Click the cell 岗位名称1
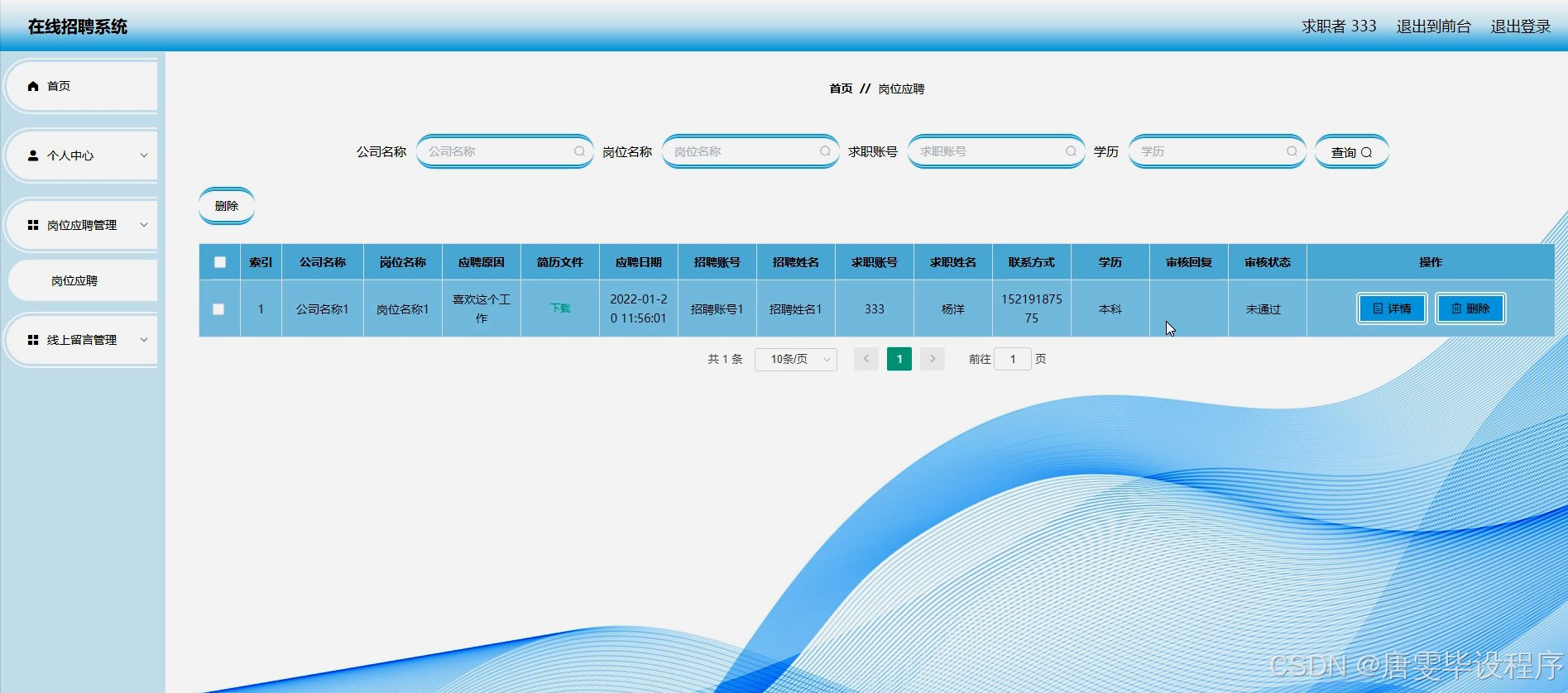This screenshot has width=1568, height=693. click(x=403, y=309)
